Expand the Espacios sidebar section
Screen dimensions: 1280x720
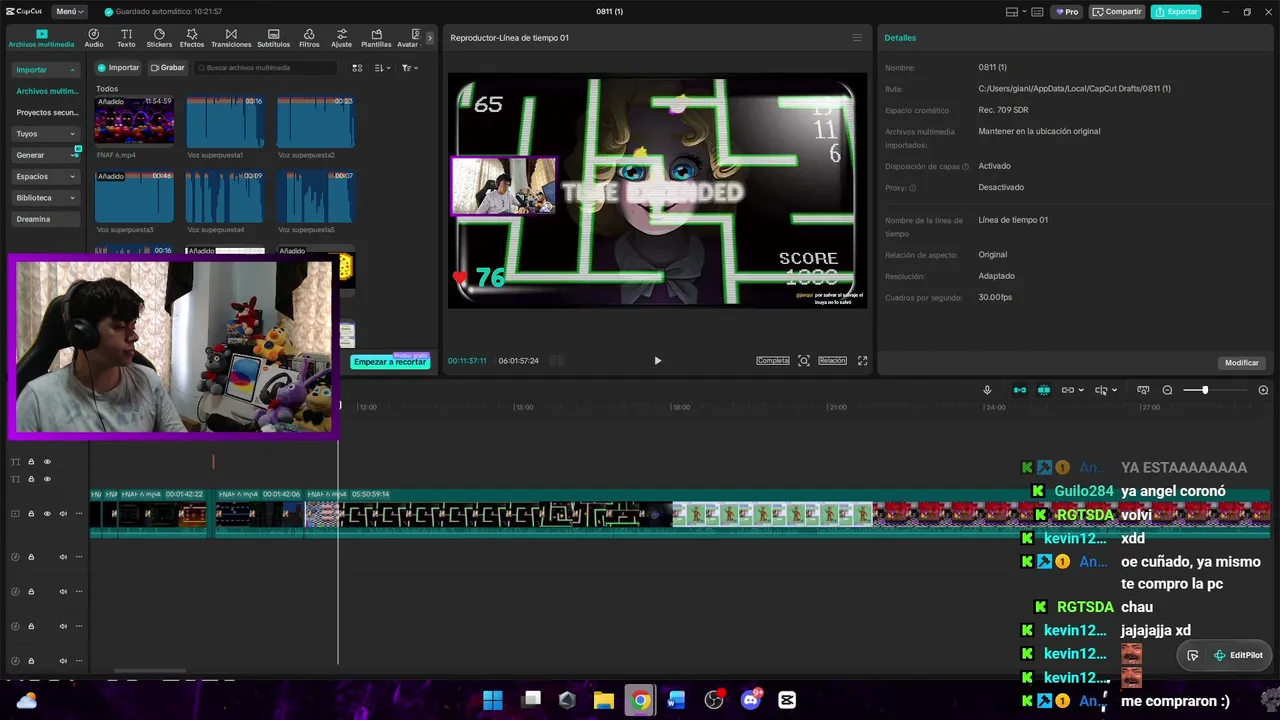46,177
